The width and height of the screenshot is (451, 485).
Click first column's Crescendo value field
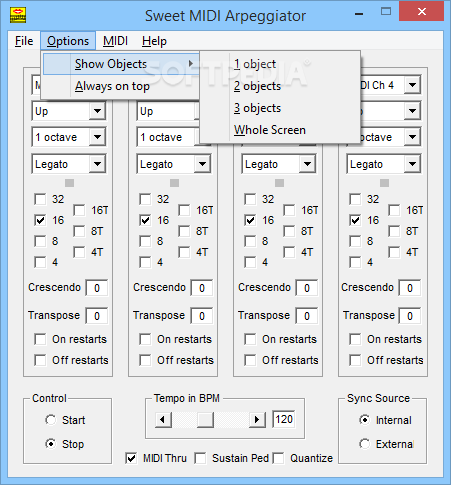click(97, 288)
